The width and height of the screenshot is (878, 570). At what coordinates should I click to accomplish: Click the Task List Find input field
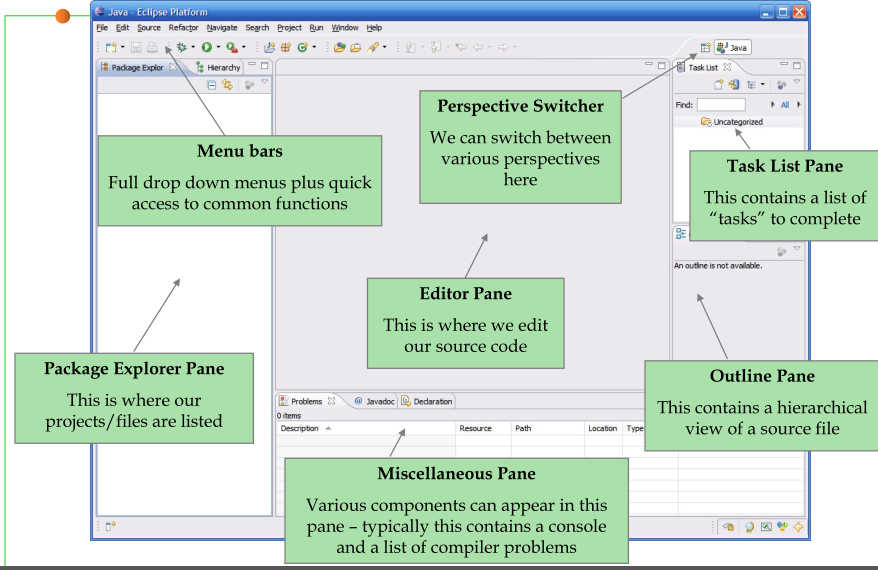pyautogui.click(x=721, y=105)
